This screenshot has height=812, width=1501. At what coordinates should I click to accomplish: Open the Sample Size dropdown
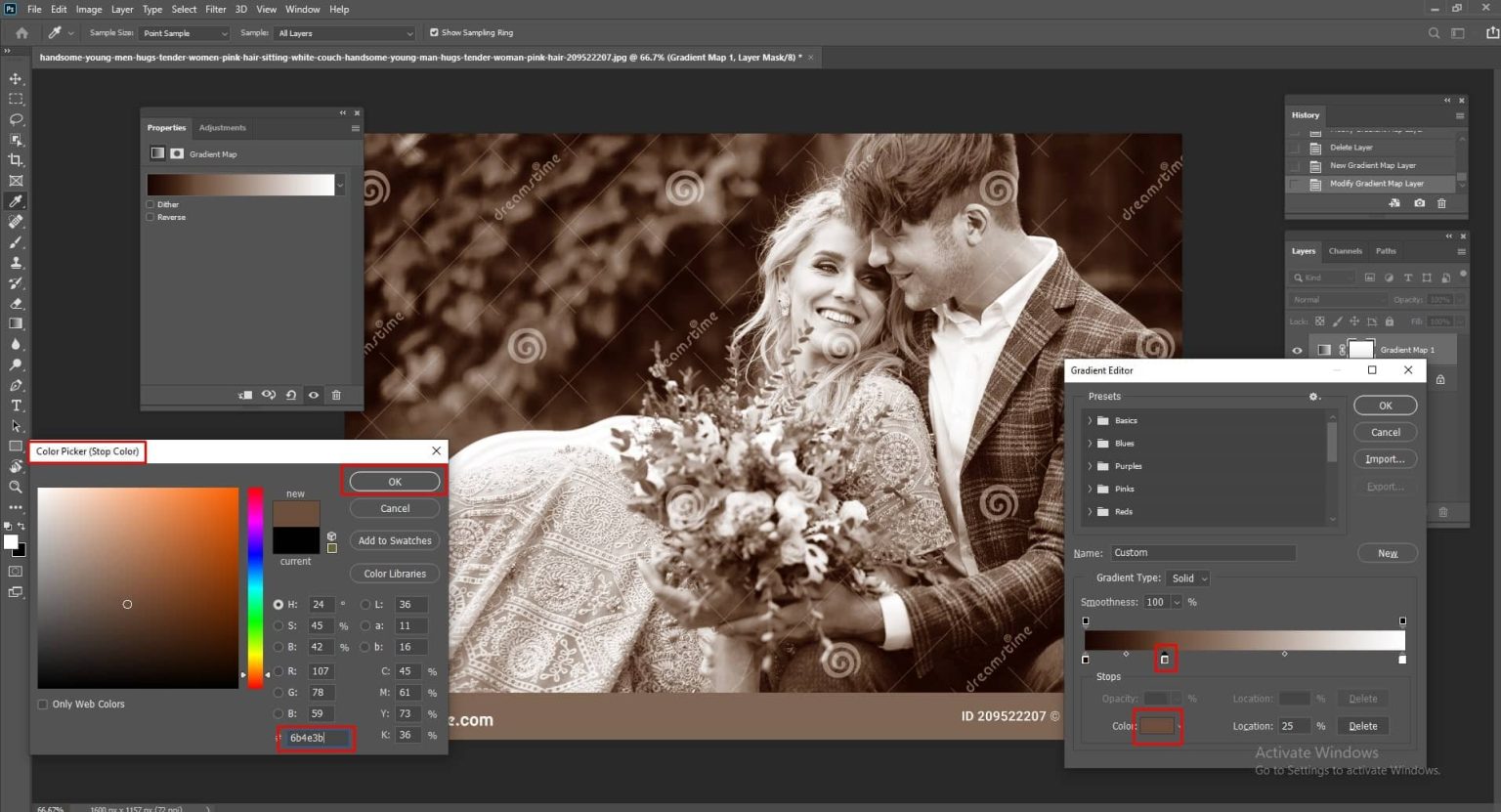(x=185, y=32)
